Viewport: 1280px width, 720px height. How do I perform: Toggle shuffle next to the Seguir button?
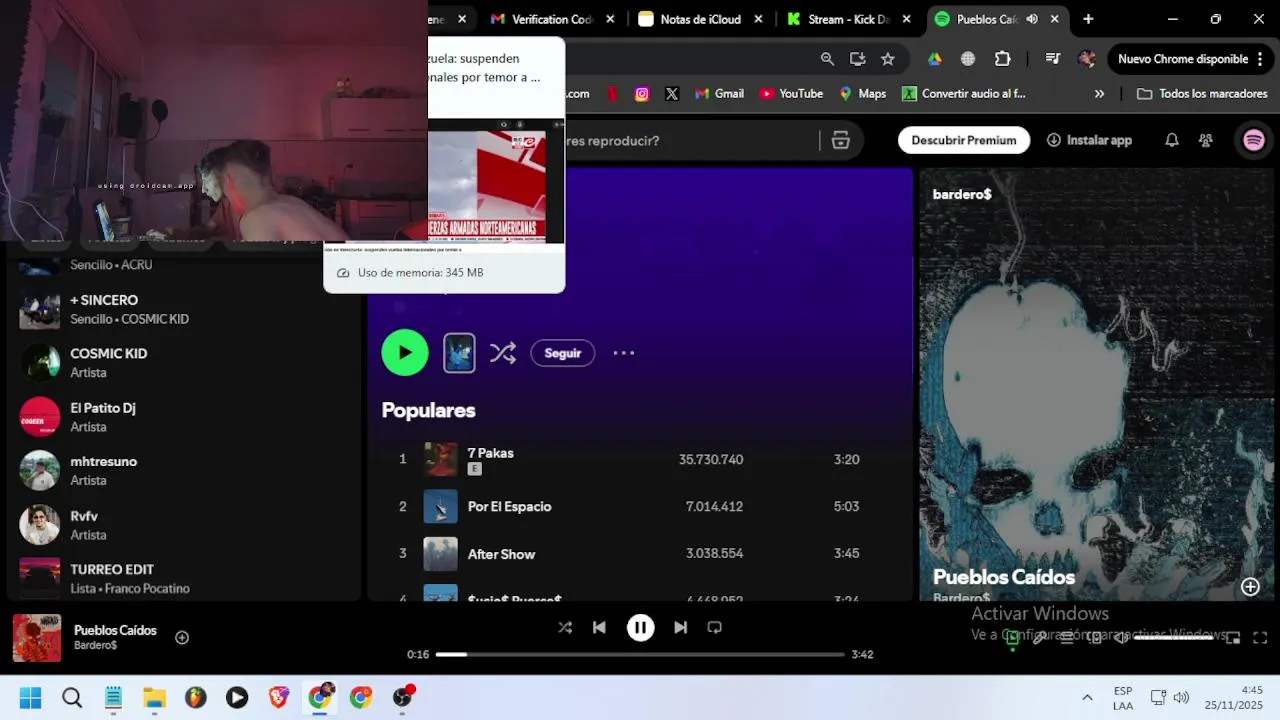click(502, 352)
